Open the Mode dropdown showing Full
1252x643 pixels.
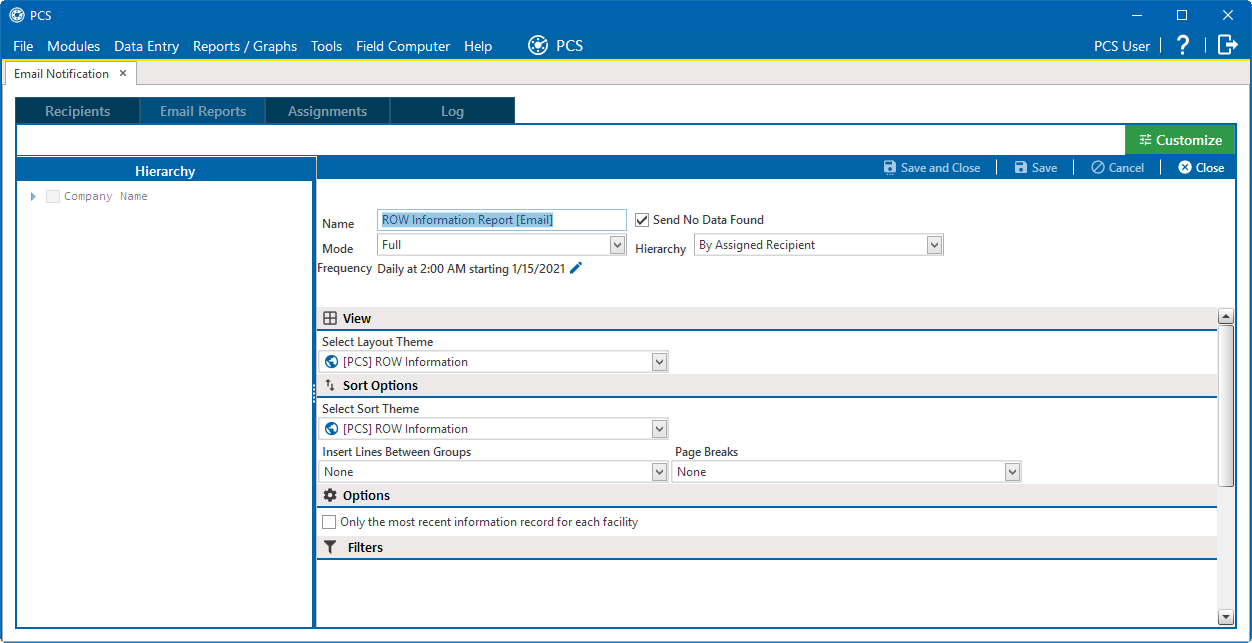coord(618,245)
